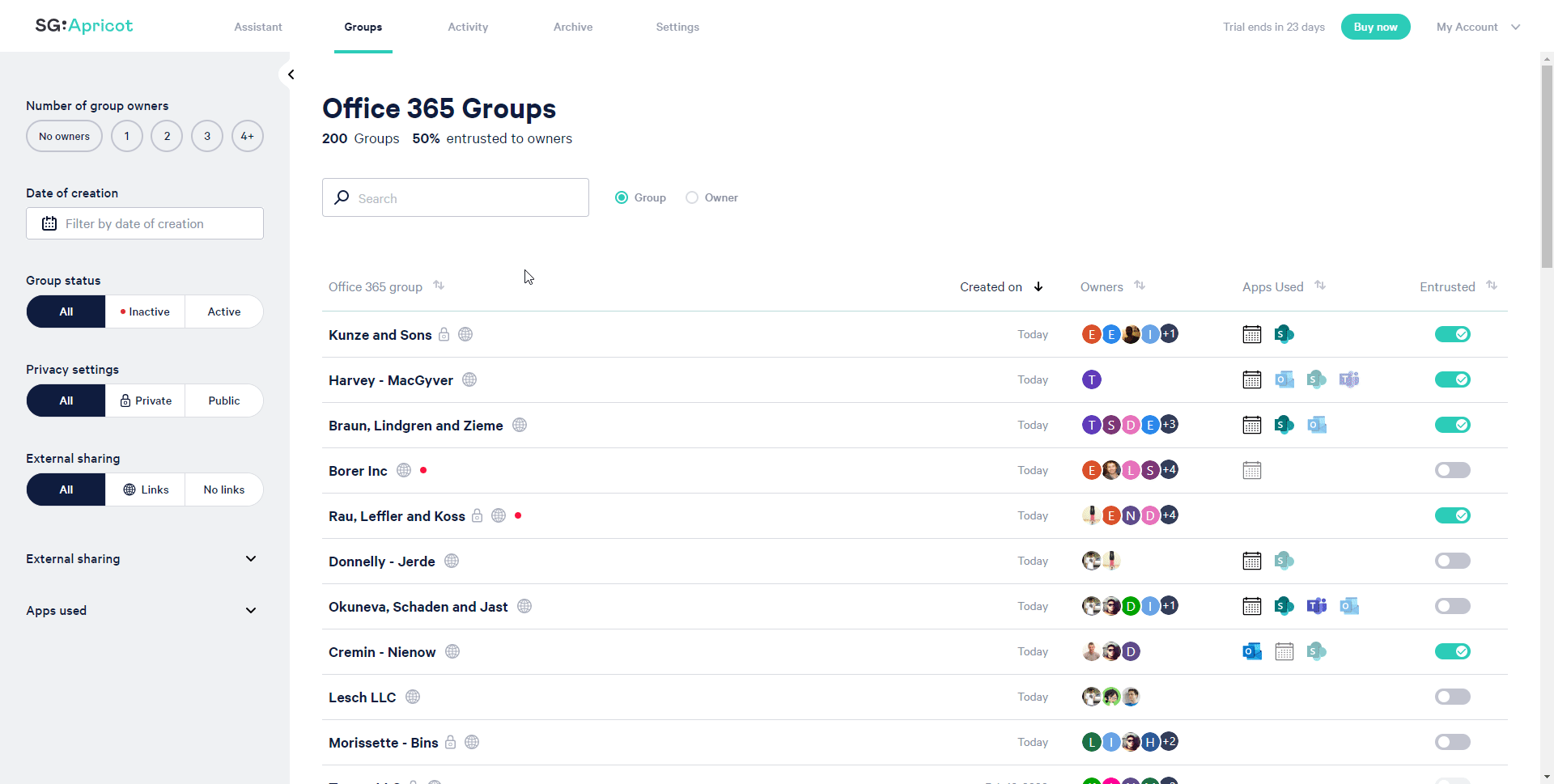Click the page vertical scrollbar

coord(1547,166)
